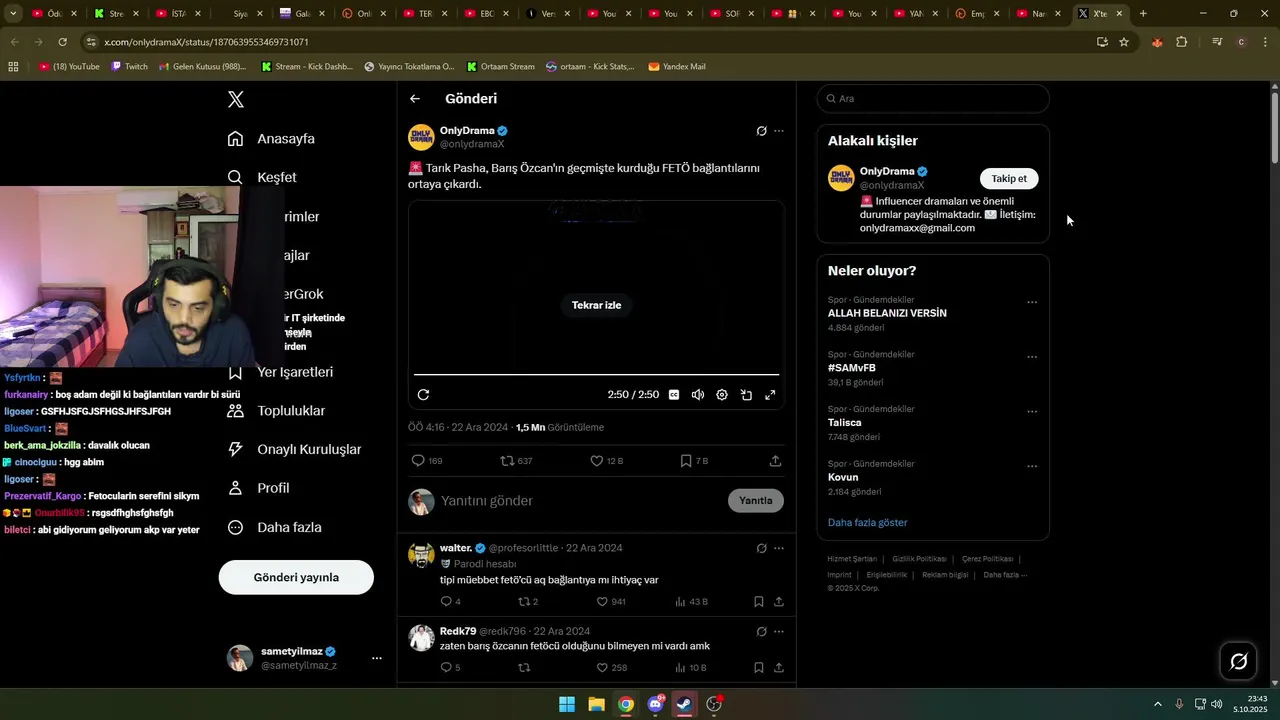Open the Chrome extensions puzzle icon
This screenshot has width=1280, height=720.
click(x=1182, y=42)
